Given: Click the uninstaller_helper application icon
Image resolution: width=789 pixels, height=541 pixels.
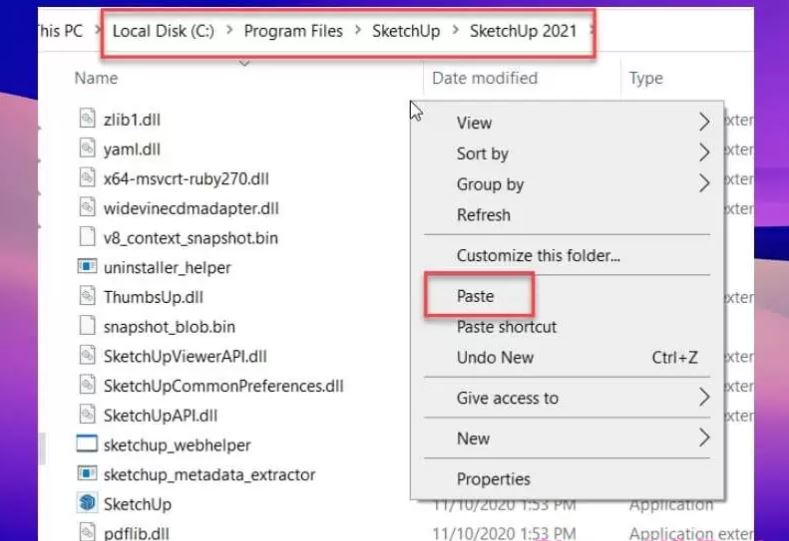Looking at the screenshot, I should click(x=87, y=266).
